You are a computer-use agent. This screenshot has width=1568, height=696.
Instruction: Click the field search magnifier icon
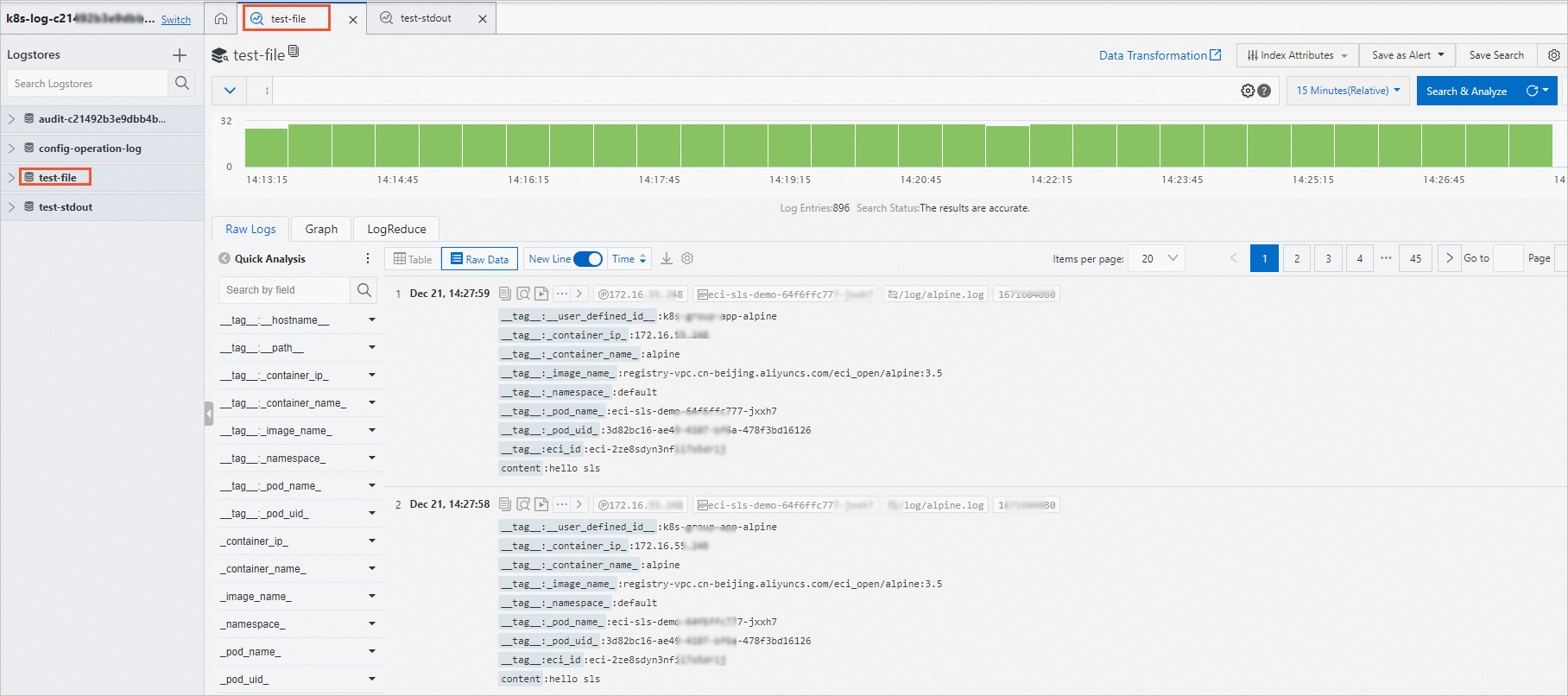pyautogui.click(x=364, y=290)
